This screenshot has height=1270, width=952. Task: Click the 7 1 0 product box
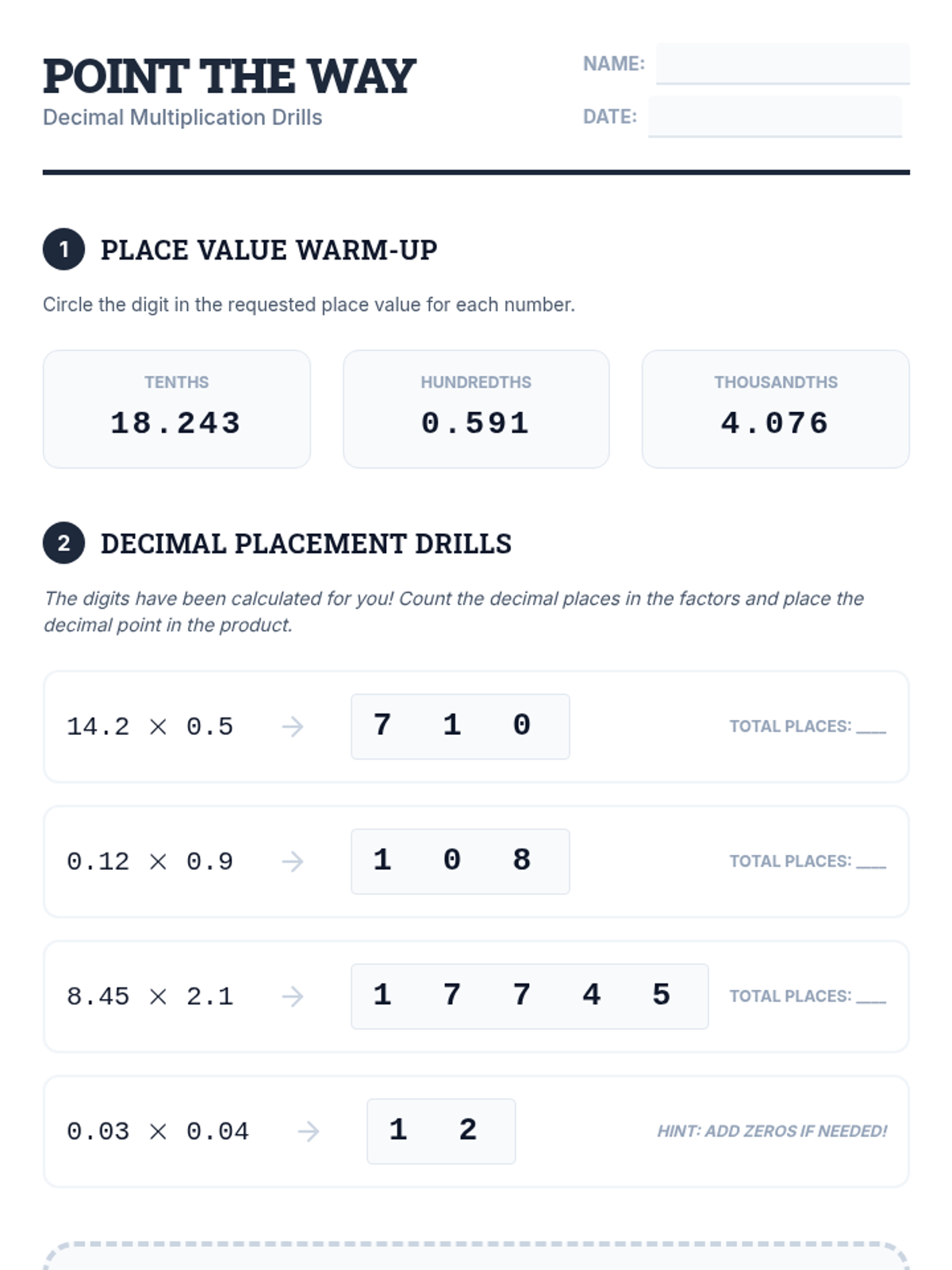(460, 726)
